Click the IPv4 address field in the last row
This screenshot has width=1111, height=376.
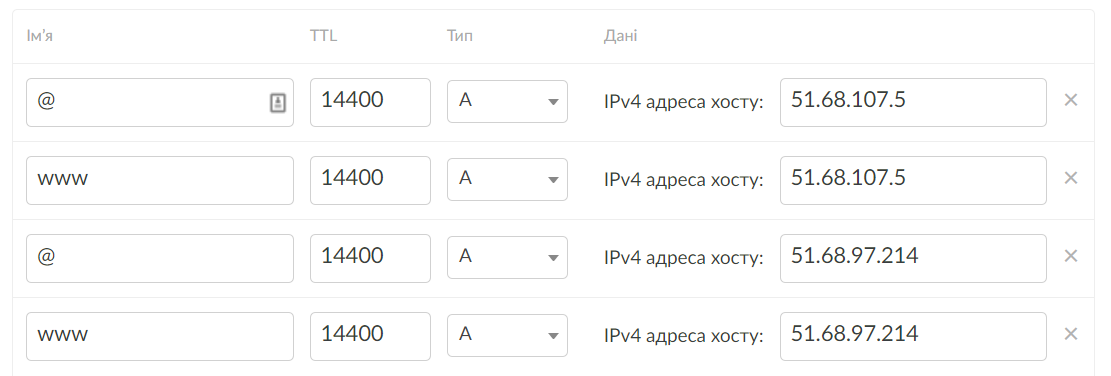point(913,336)
